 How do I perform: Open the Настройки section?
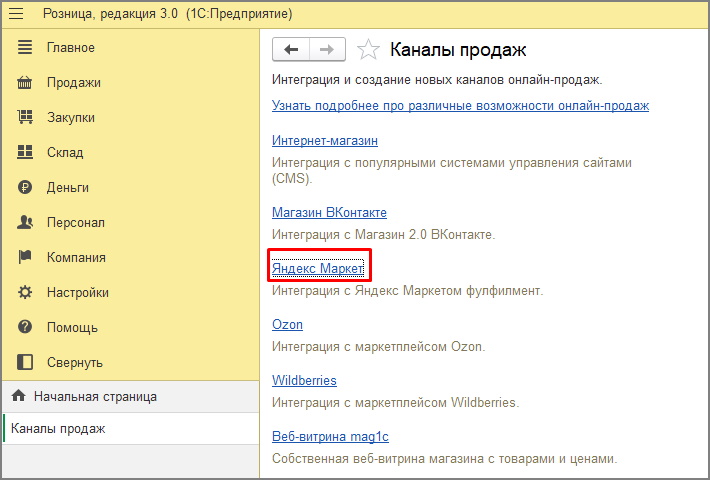point(77,293)
